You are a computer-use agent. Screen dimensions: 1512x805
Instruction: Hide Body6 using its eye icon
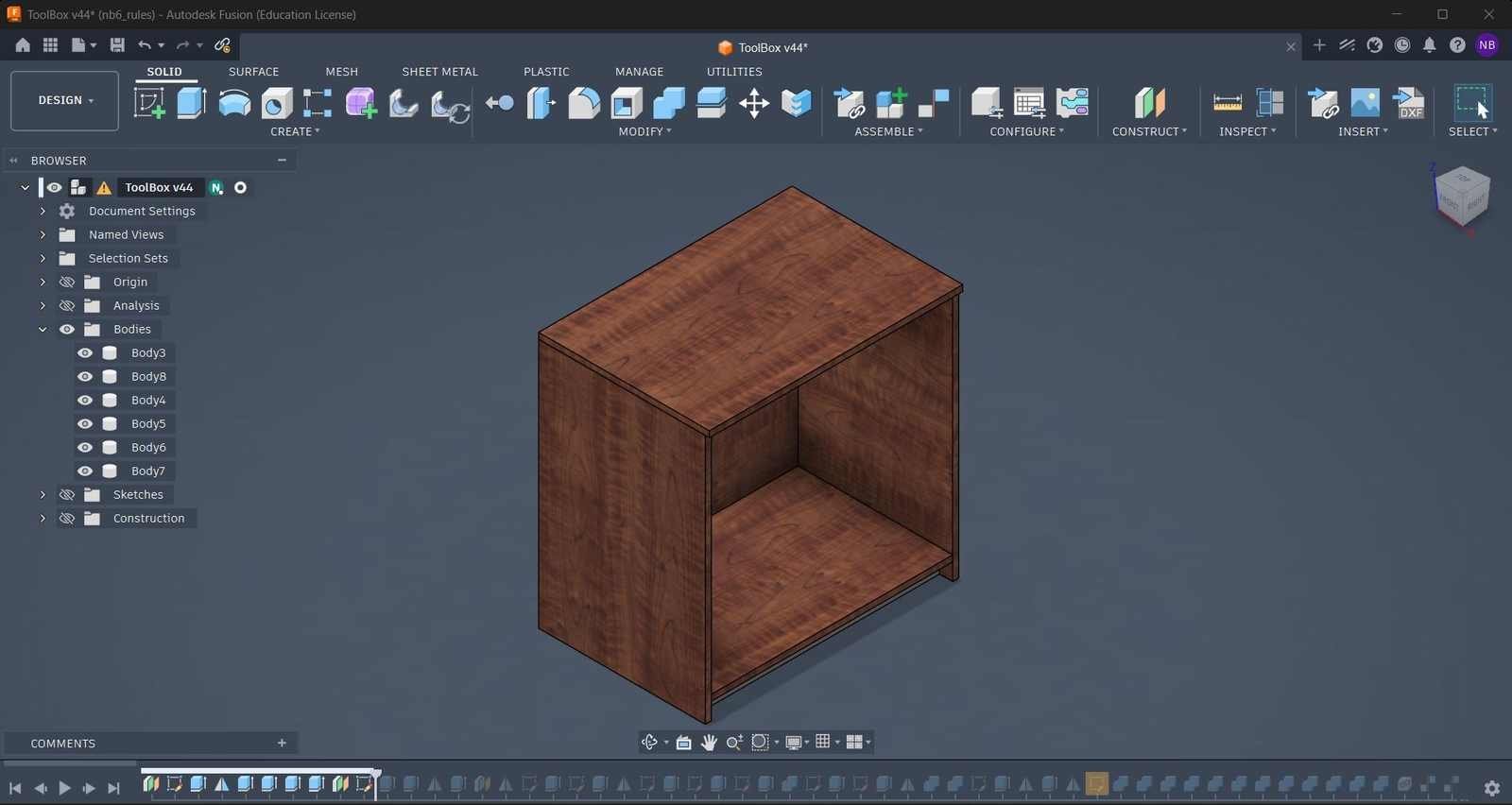85,447
